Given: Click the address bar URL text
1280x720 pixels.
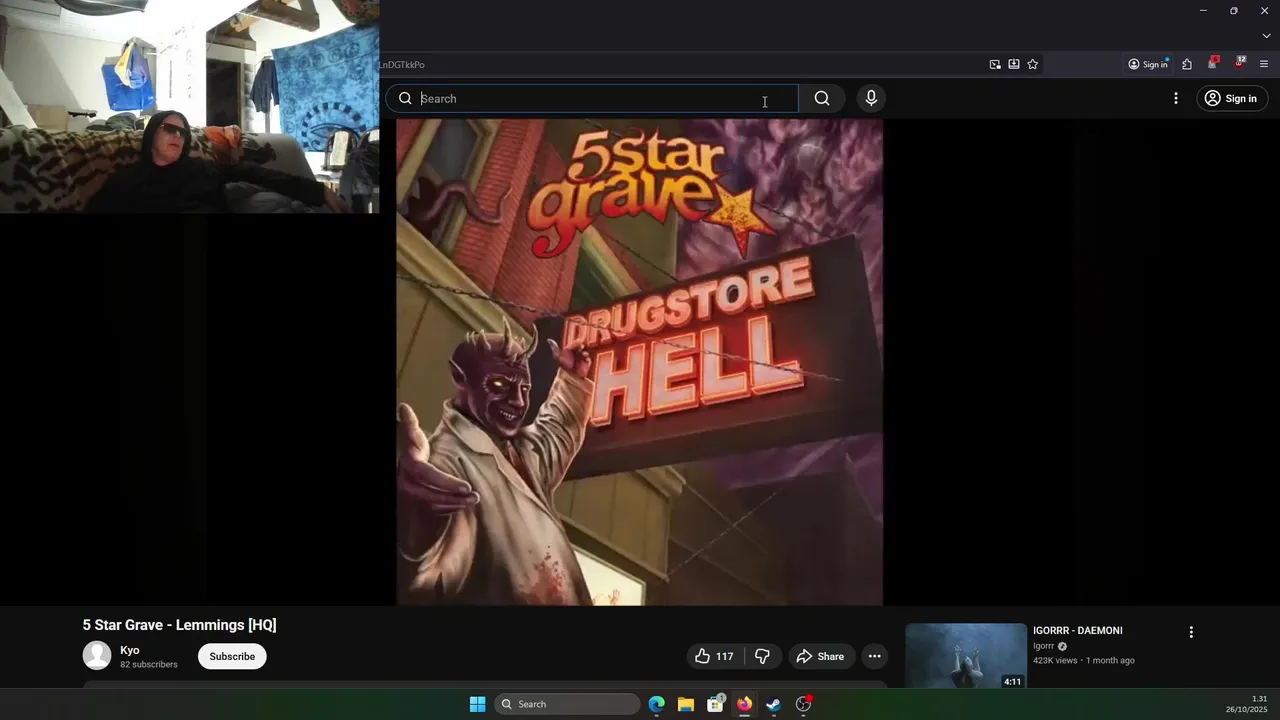Looking at the screenshot, I should [x=402, y=64].
